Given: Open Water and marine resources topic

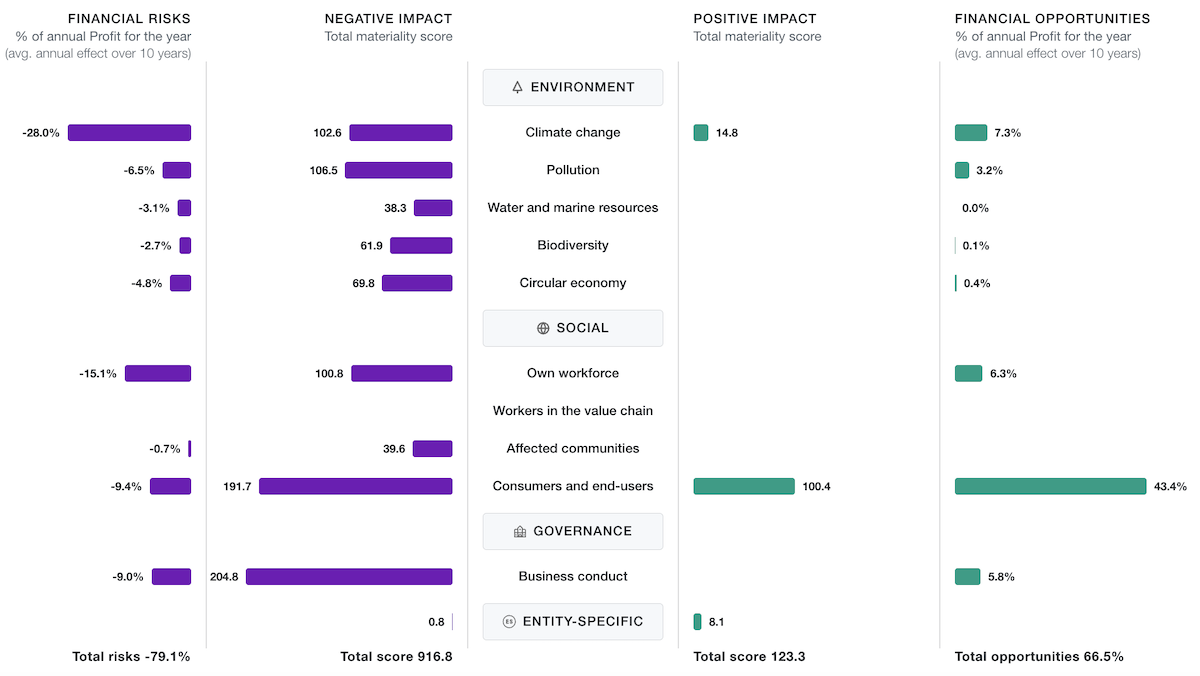Looking at the screenshot, I should click(x=573, y=208).
